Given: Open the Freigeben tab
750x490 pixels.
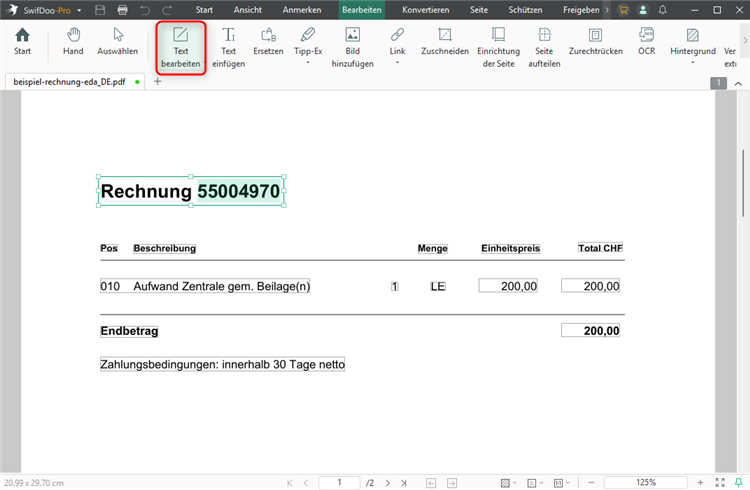Looking at the screenshot, I should coord(581,10).
